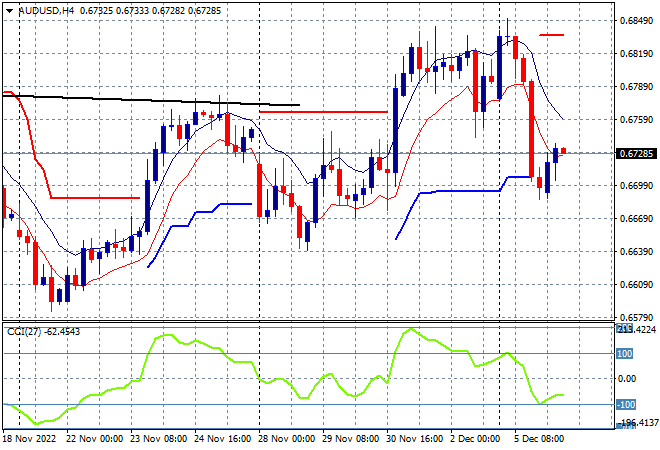660x450 pixels.
Task: Click the 0.67590 price axis label
Action: point(636,120)
